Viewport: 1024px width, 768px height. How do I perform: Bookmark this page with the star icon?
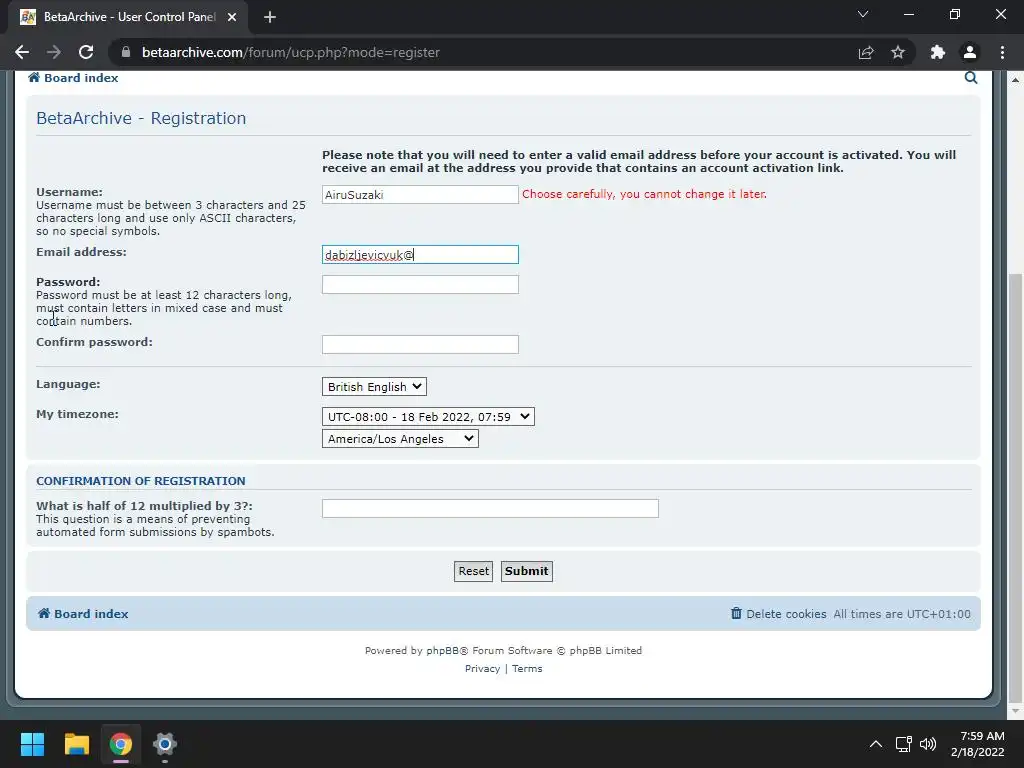click(898, 52)
